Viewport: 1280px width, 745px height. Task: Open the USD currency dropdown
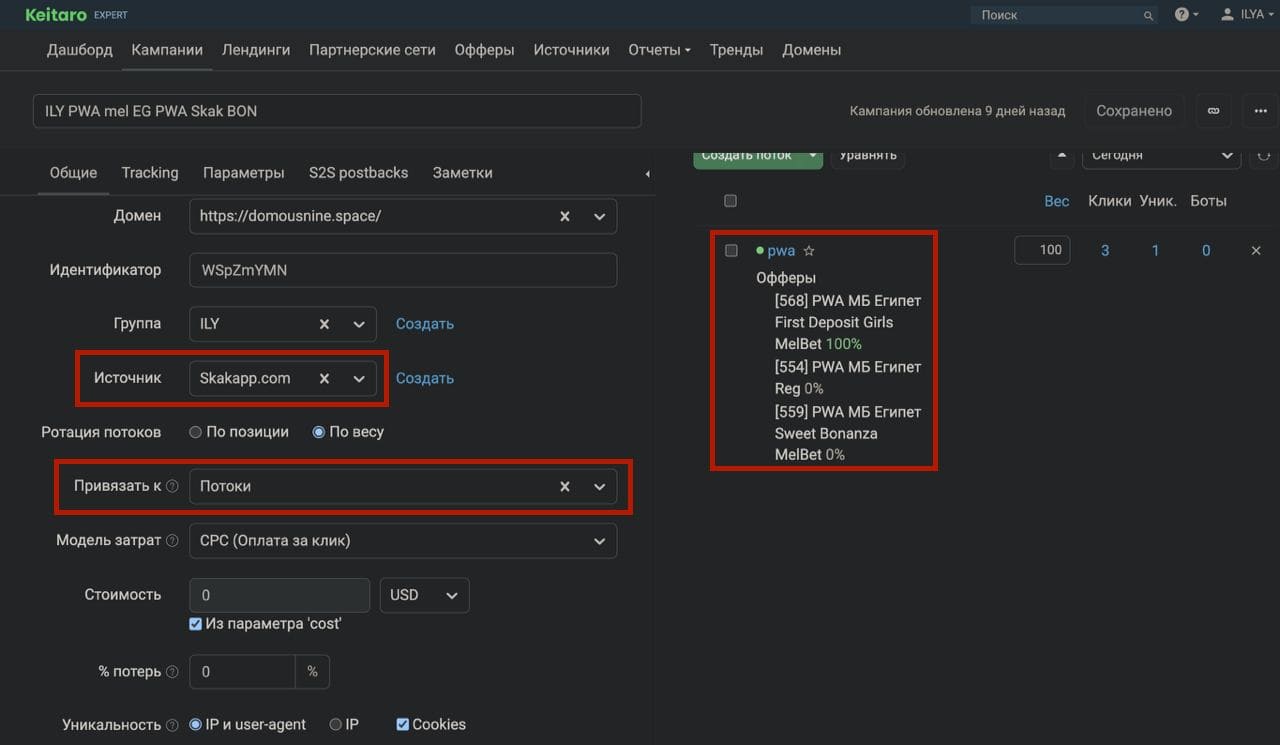click(x=425, y=595)
